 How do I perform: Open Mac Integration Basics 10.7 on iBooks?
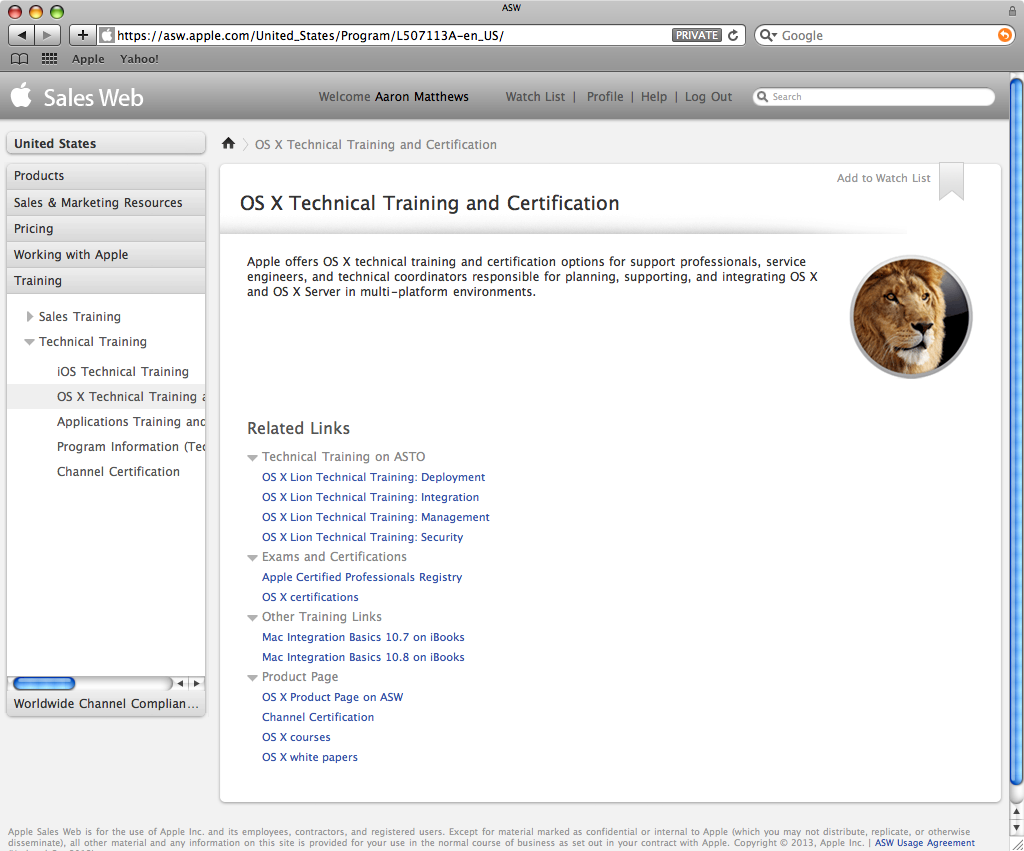363,637
